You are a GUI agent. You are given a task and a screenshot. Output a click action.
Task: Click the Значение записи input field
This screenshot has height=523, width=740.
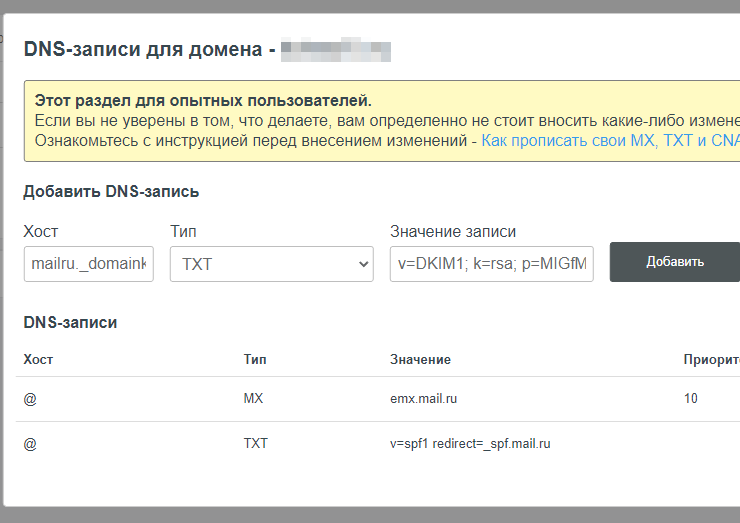pos(491,264)
